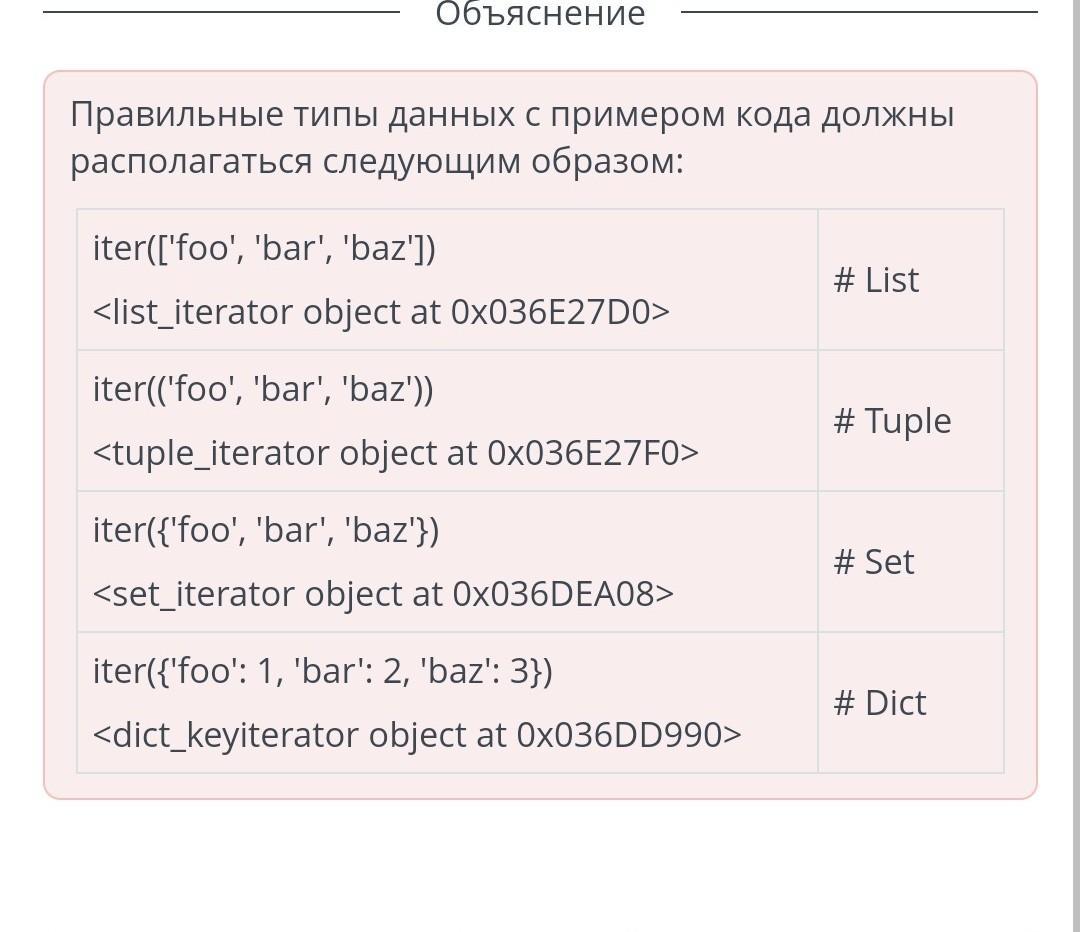This screenshot has width=1080, height=932.
Task: Select the iter(('foo', 'bar', 'baz')) tuple code line
Action: click(263, 389)
